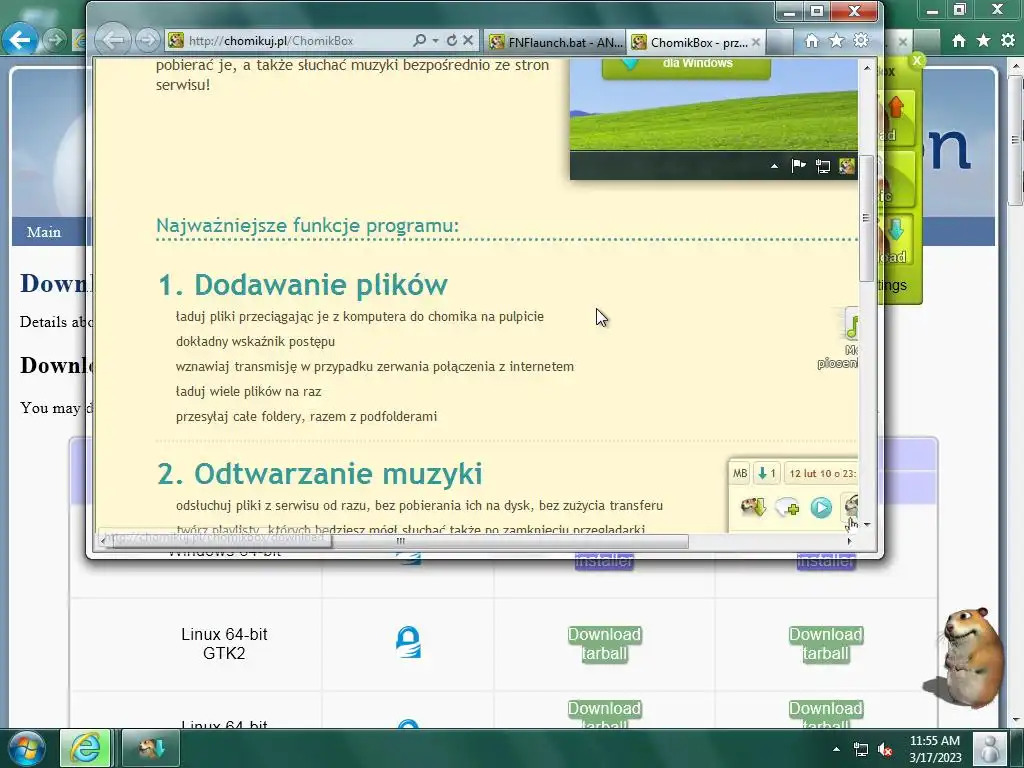
Task: Click the muted volume icon in system tray
Action: pos(886,749)
